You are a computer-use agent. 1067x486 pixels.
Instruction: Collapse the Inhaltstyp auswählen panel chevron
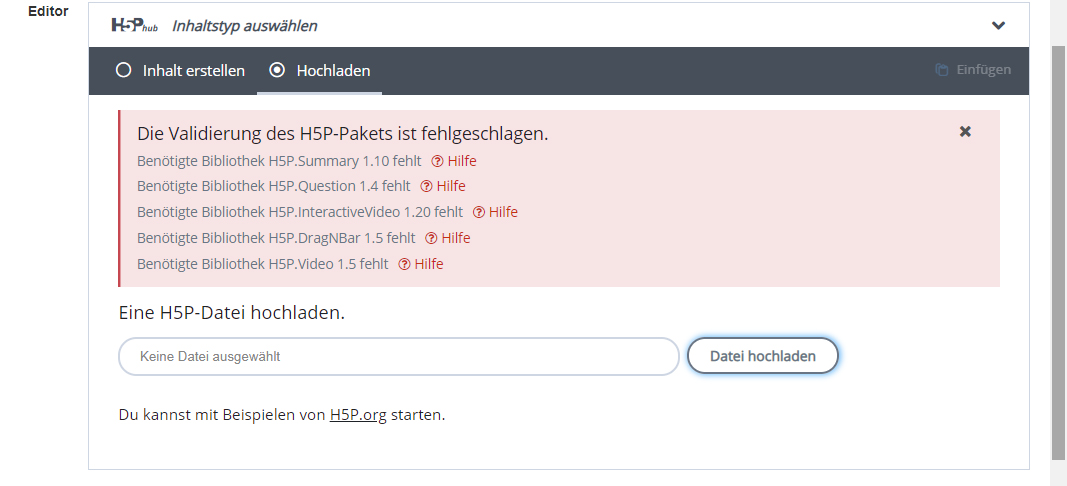pyautogui.click(x=998, y=26)
